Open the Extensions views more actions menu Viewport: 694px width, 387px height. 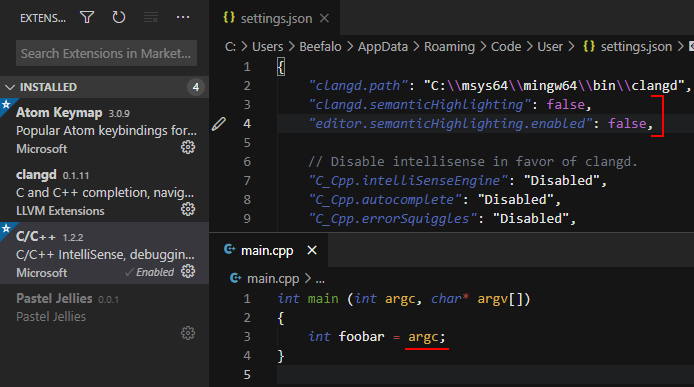pos(183,17)
